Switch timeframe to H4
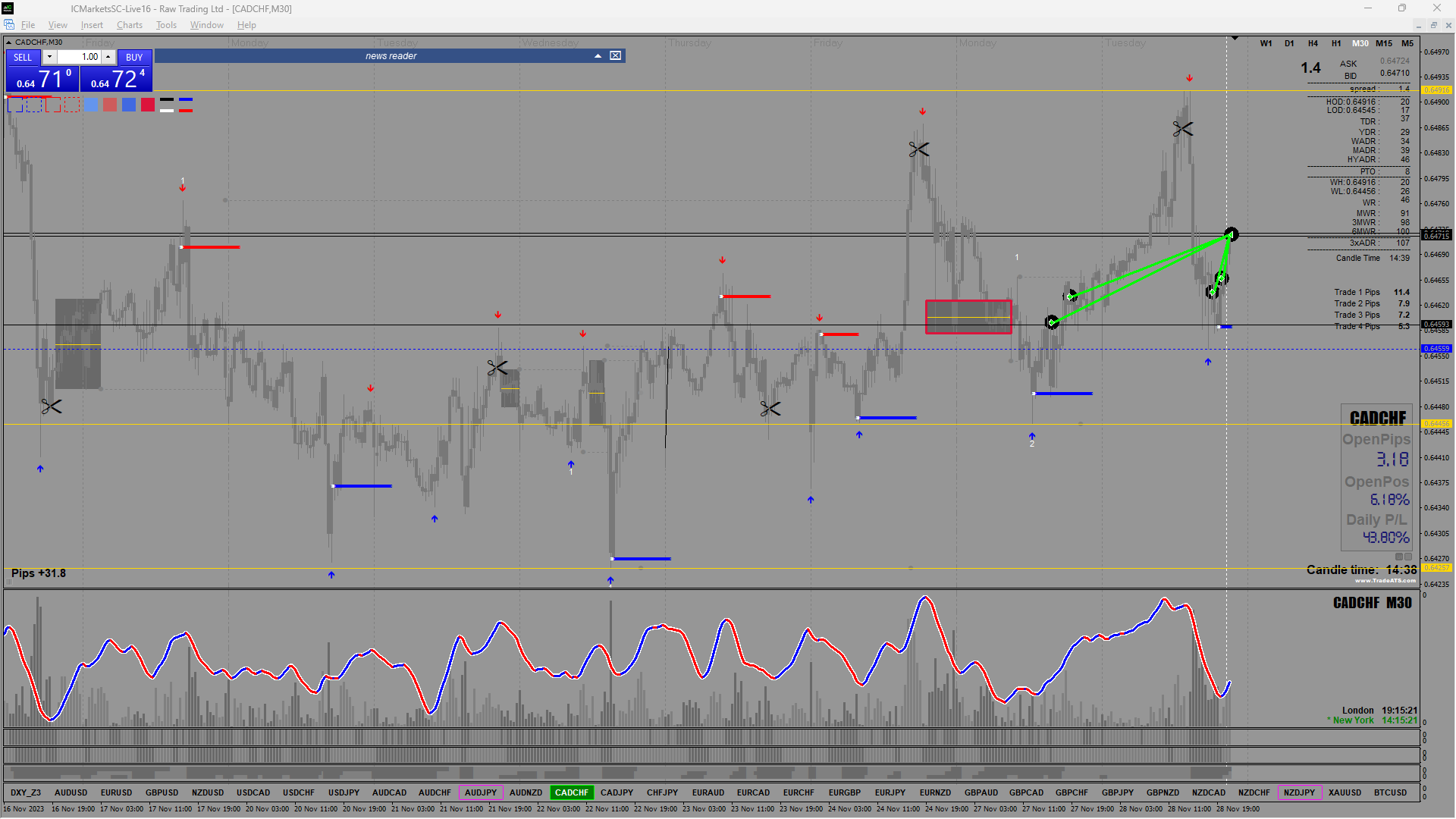 [x=1313, y=43]
